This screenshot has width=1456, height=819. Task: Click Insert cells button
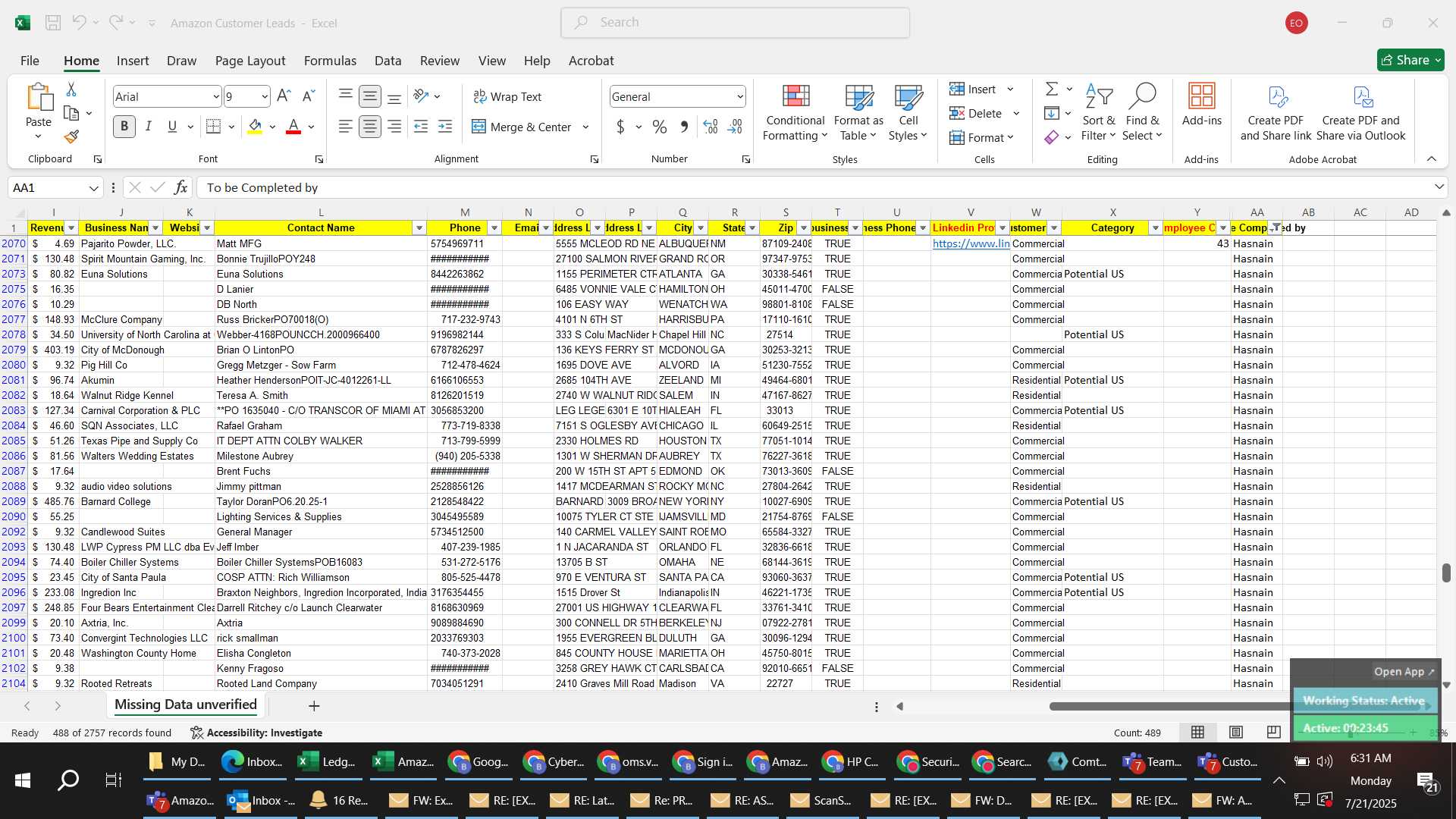point(973,89)
